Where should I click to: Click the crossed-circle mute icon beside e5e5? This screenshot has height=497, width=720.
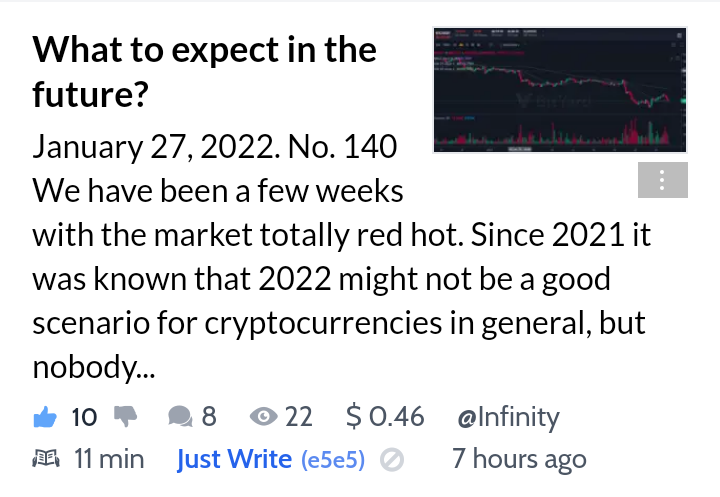click(x=392, y=460)
